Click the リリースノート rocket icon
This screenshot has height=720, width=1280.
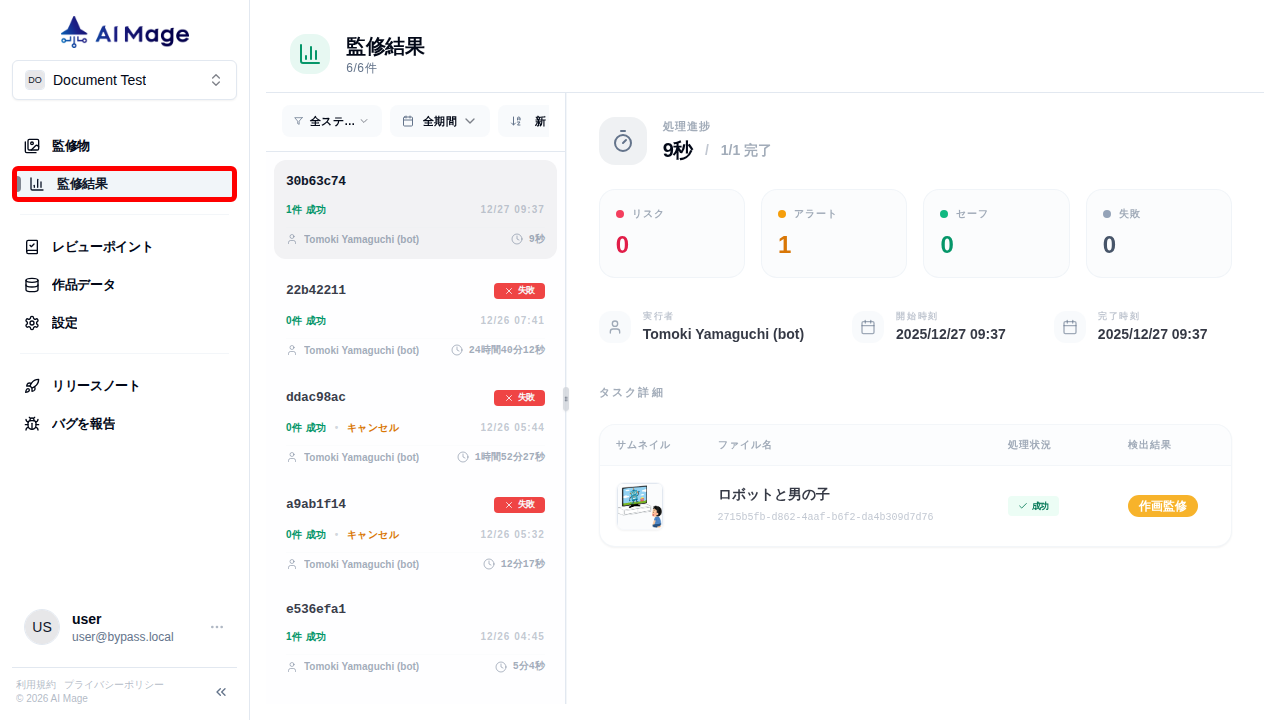(31, 385)
